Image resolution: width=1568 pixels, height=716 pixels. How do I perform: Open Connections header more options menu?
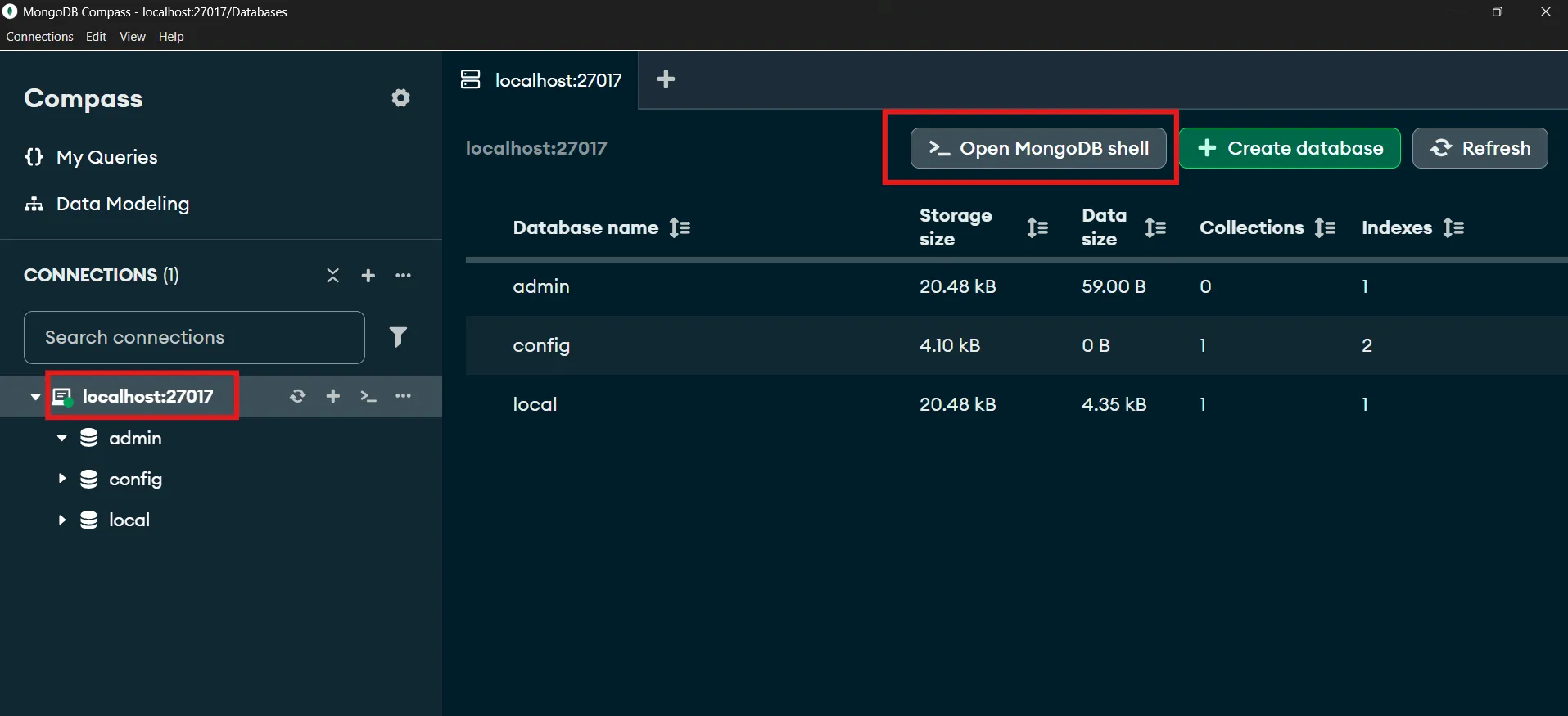(404, 276)
